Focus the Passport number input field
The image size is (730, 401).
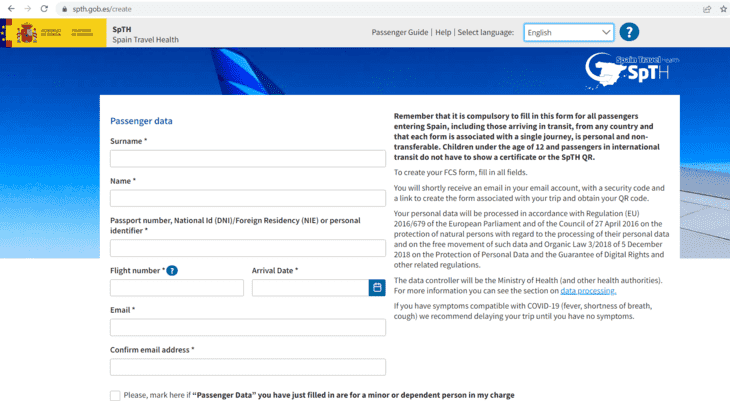point(248,248)
